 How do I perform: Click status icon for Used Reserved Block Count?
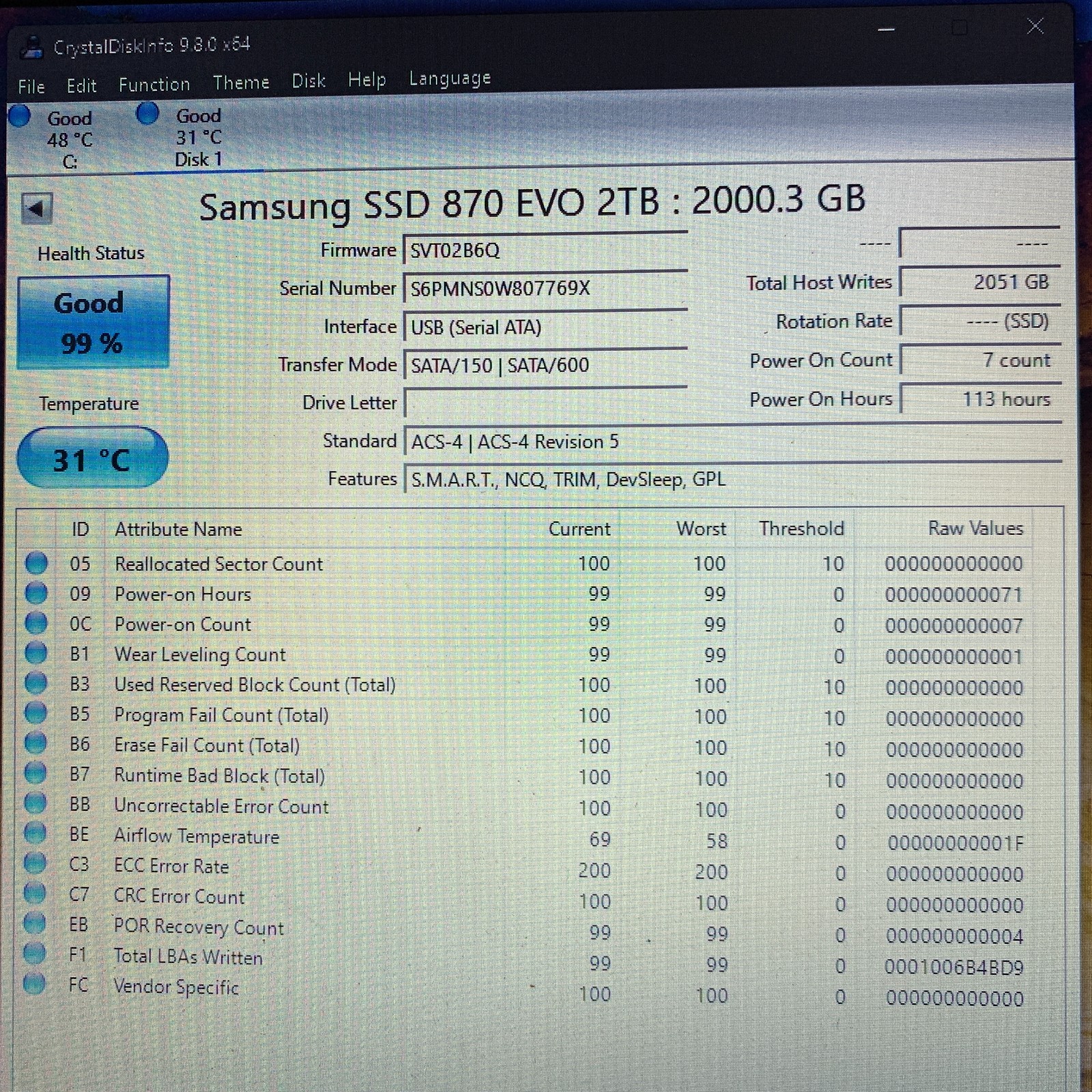pyautogui.click(x=36, y=682)
